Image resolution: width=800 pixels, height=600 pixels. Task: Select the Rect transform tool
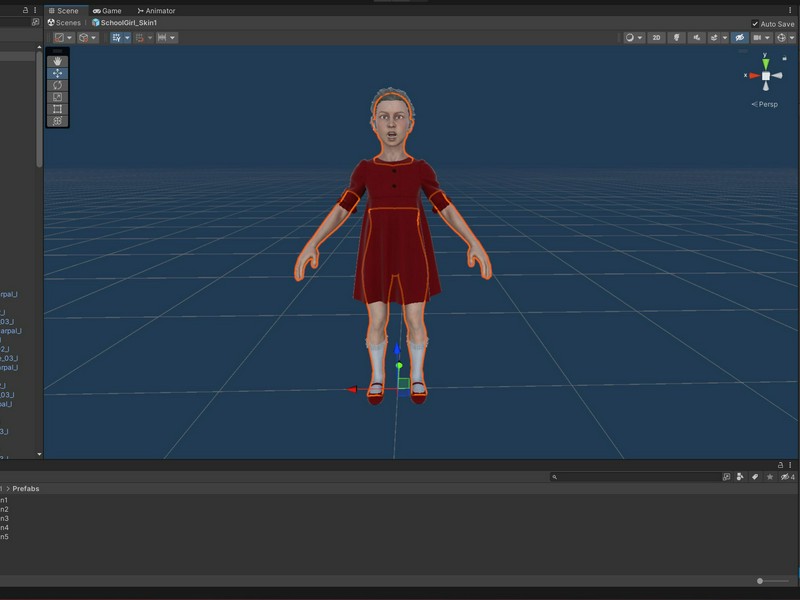click(57, 109)
